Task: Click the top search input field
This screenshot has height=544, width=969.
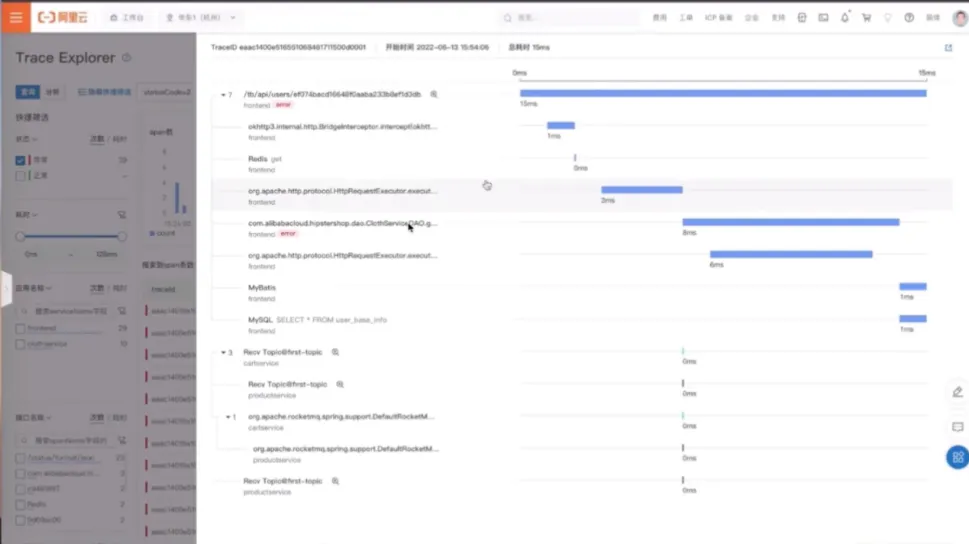Action: pos(570,18)
